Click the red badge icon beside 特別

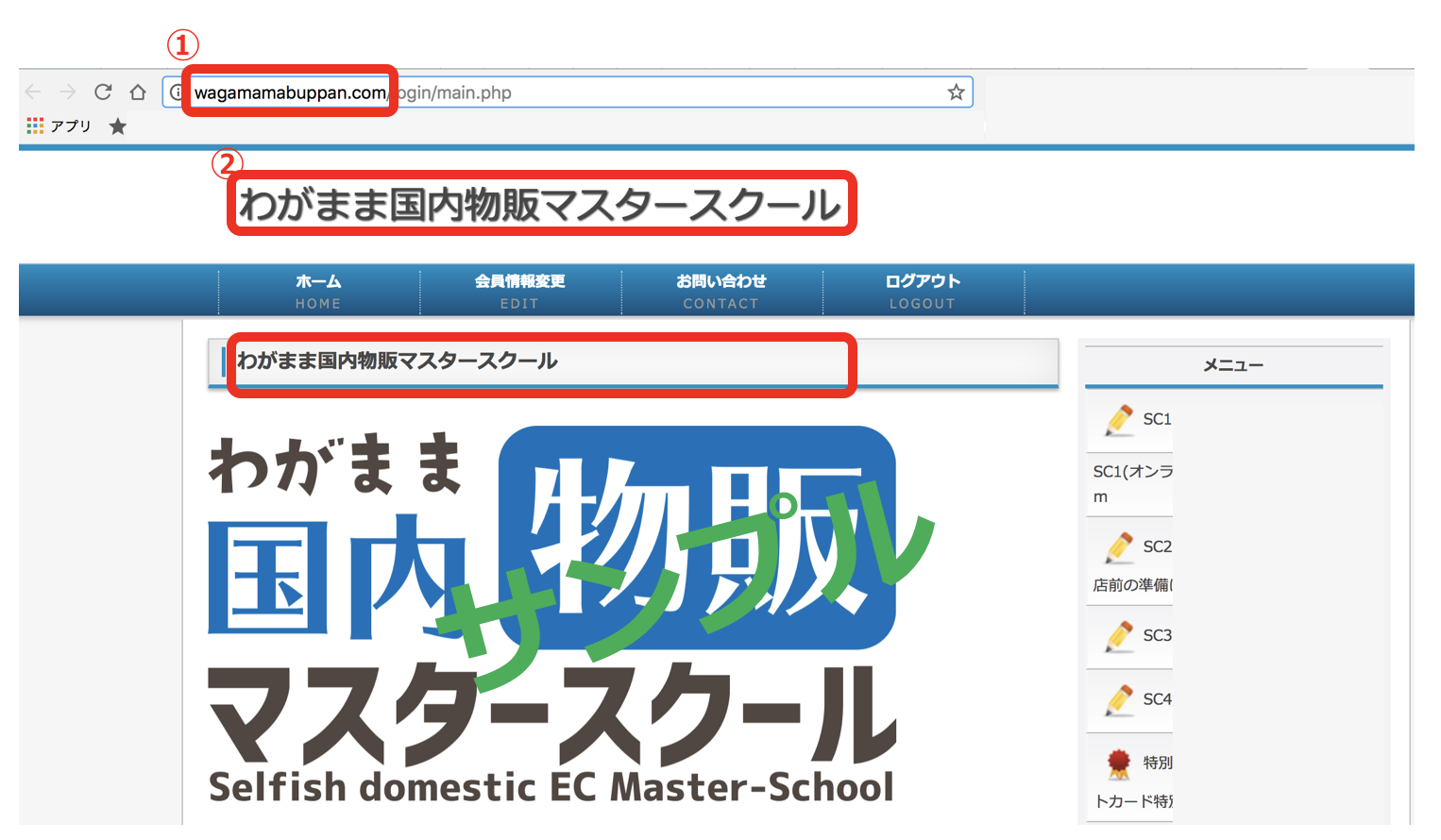click(x=1119, y=763)
